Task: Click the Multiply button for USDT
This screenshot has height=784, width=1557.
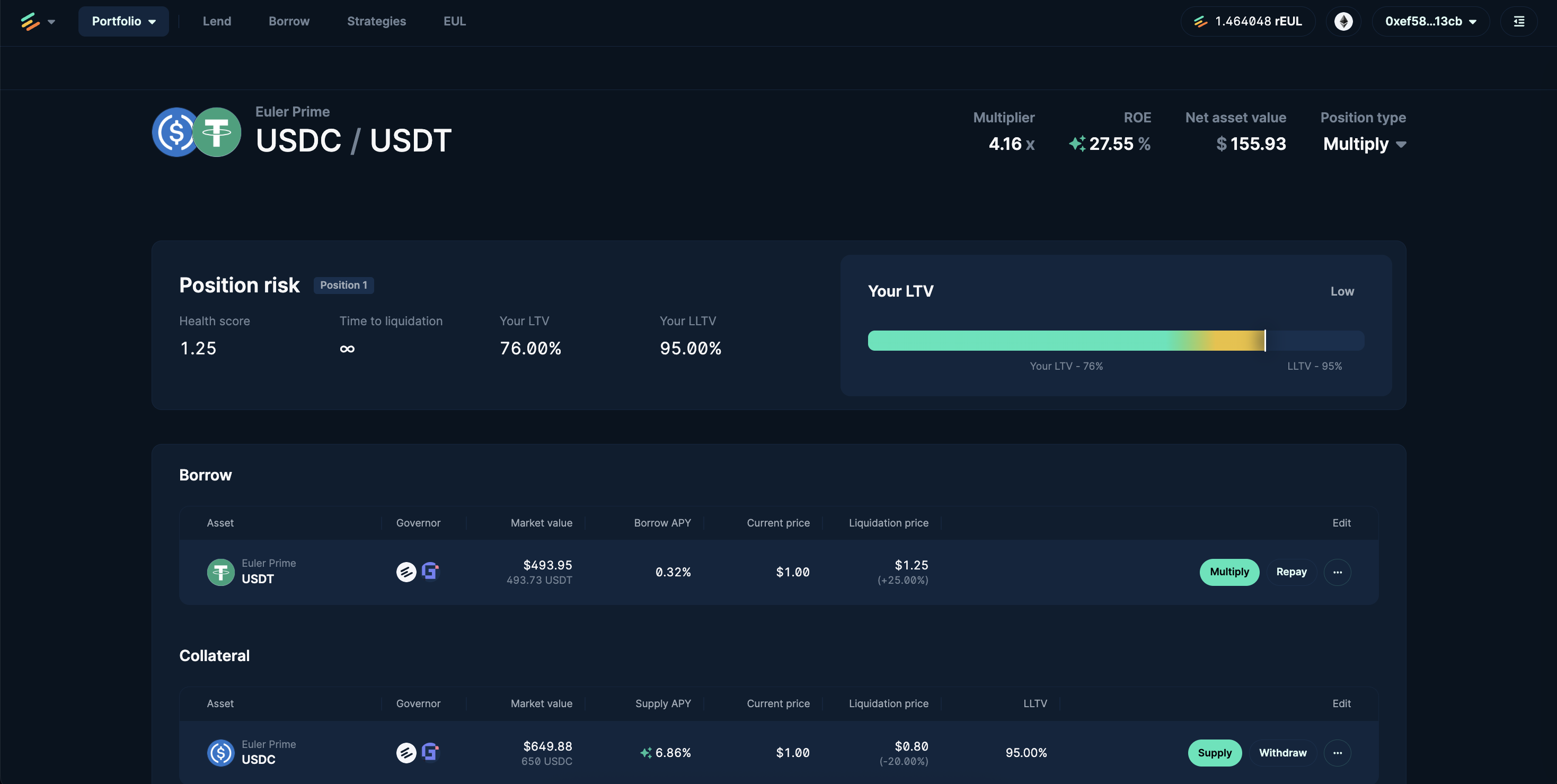Action: 1229,572
